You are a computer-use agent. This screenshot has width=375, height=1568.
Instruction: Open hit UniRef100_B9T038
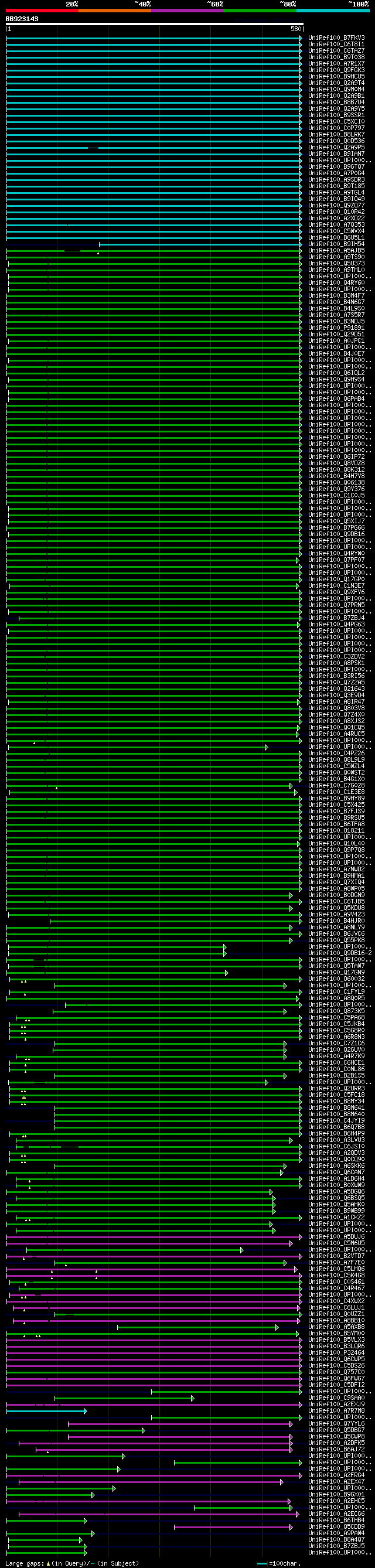337,57
